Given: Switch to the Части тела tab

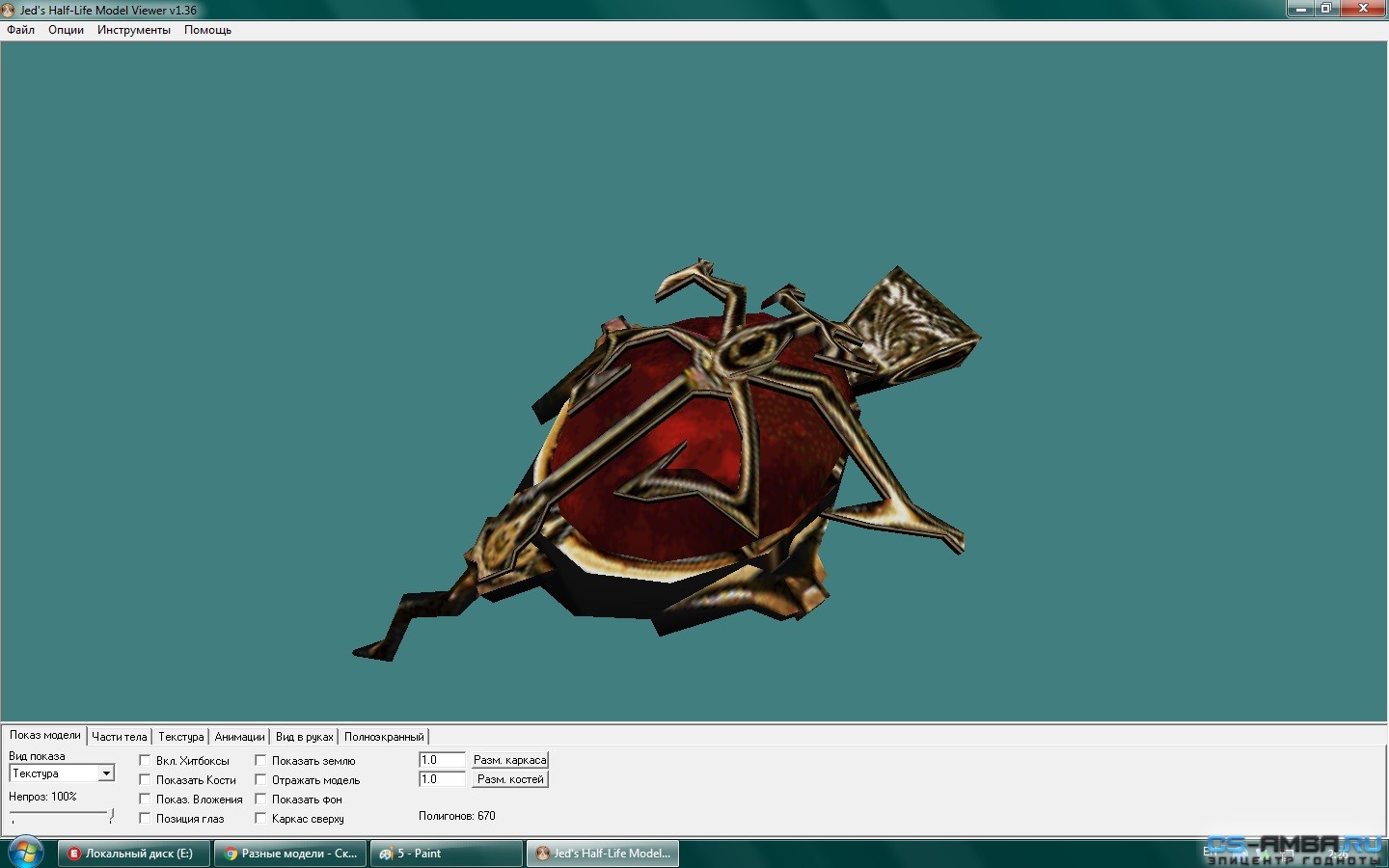Looking at the screenshot, I should (x=120, y=737).
